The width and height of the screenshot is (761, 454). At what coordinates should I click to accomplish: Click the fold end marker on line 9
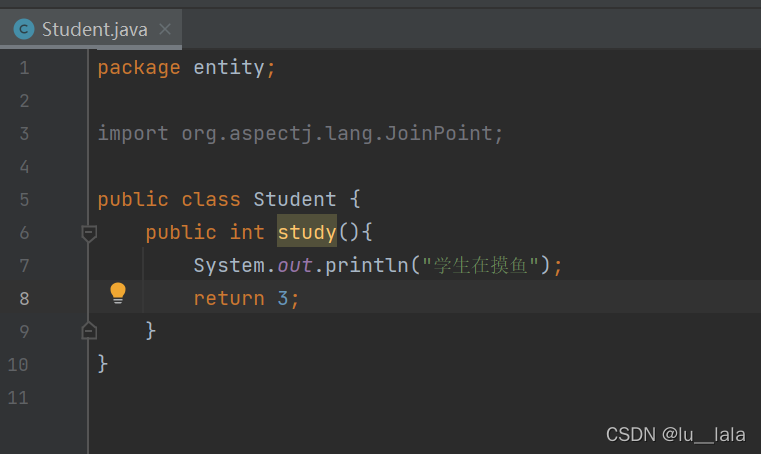coord(89,331)
